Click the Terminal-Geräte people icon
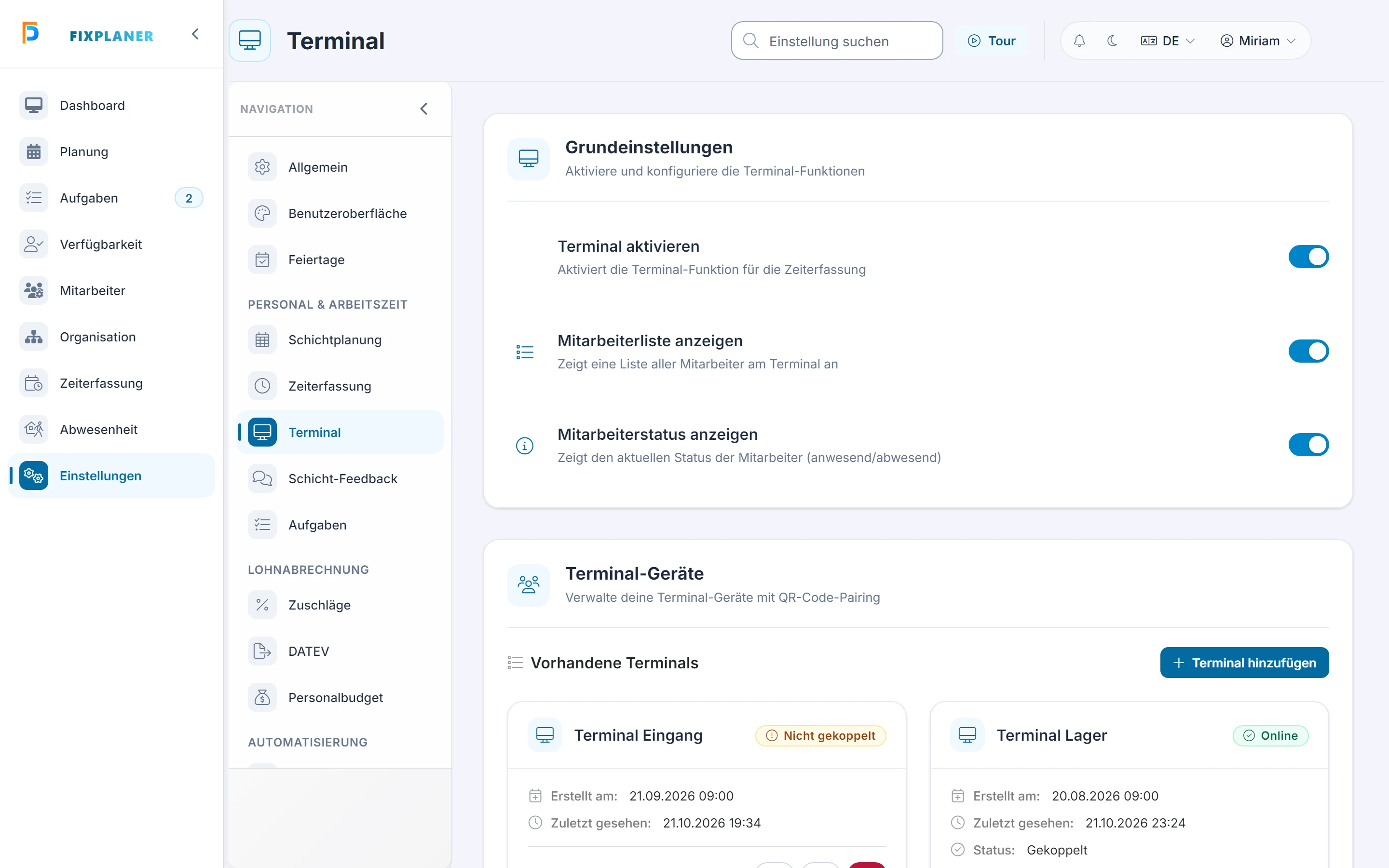This screenshot has height=868, width=1389. [528, 585]
